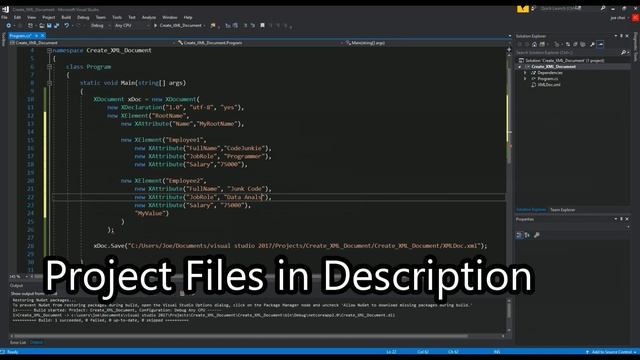Expand the Program.cs node

525,79
